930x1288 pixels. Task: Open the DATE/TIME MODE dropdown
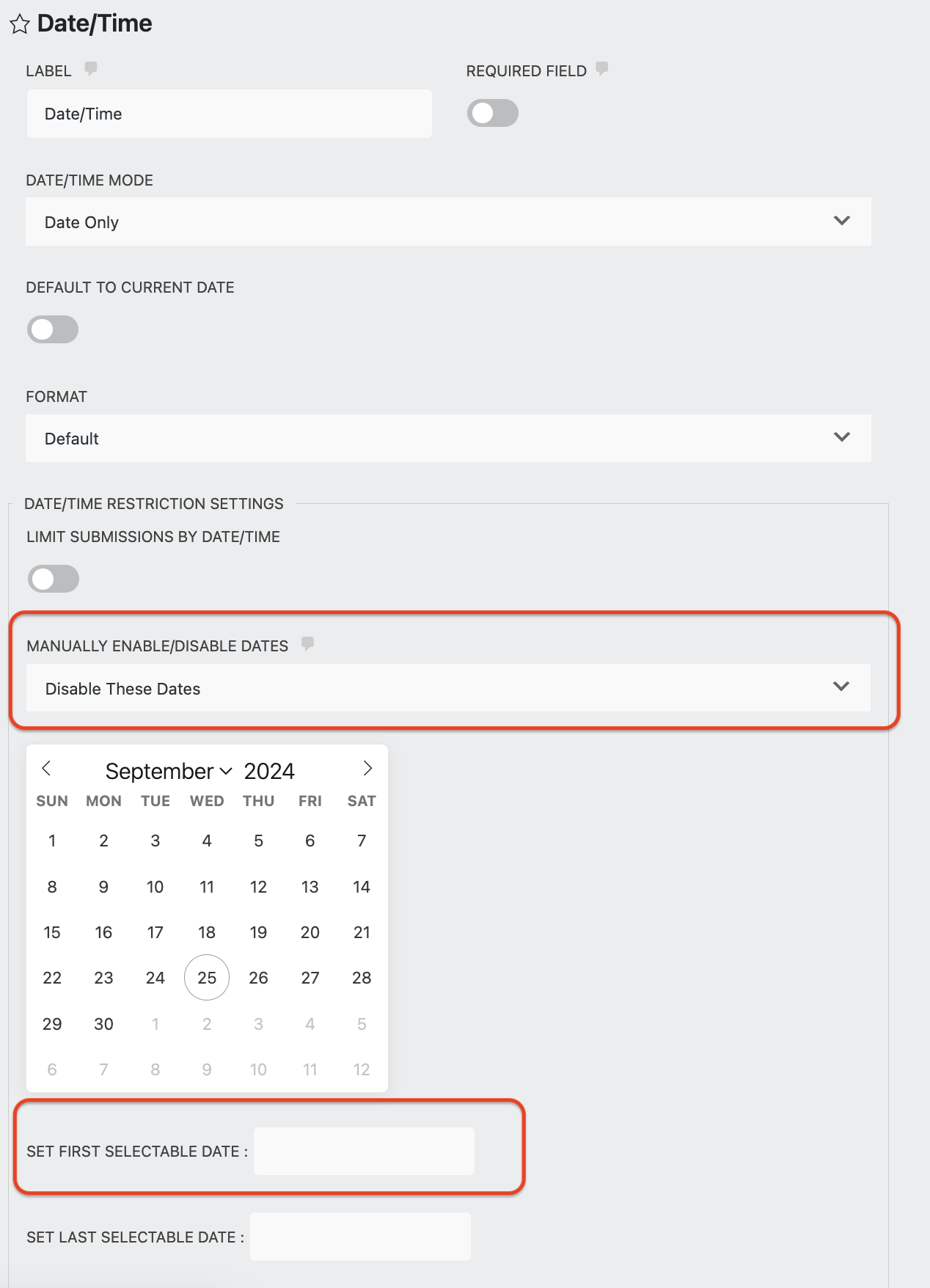(x=447, y=221)
